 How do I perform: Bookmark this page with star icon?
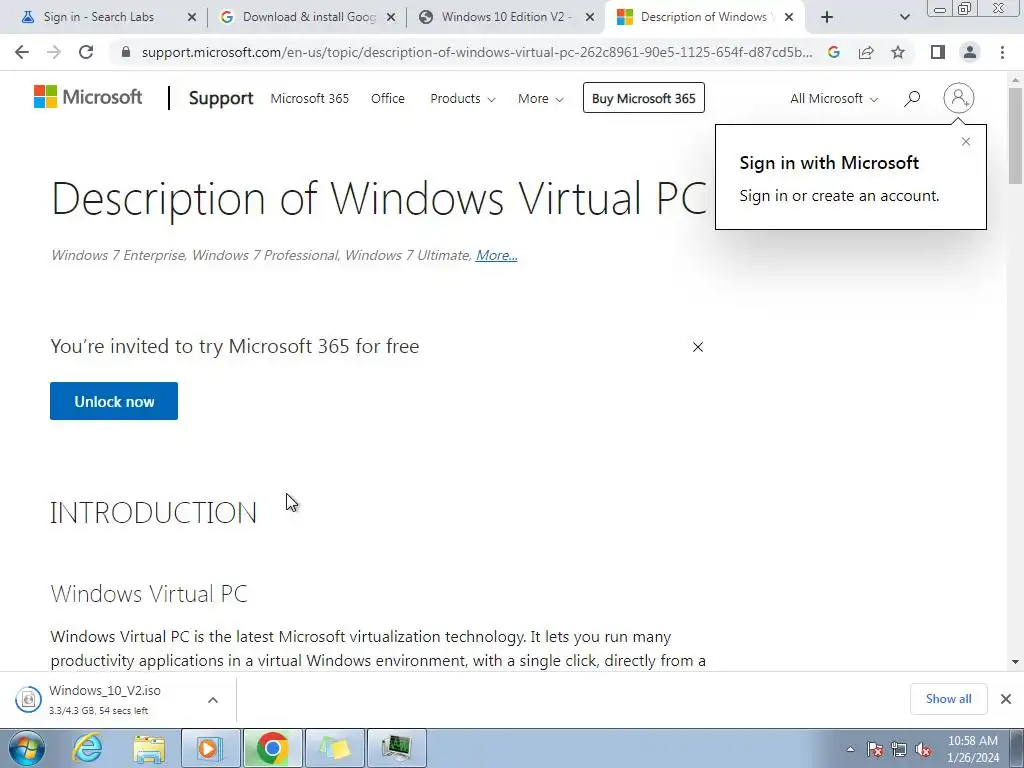[x=898, y=52]
